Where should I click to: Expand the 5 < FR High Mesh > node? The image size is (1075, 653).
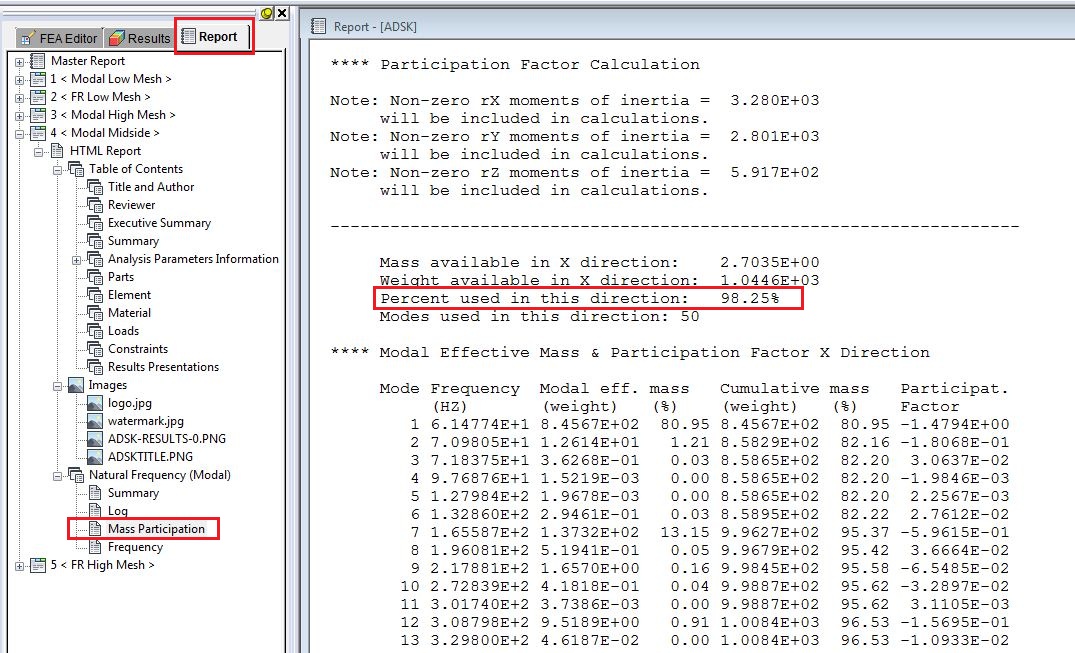(22, 564)
